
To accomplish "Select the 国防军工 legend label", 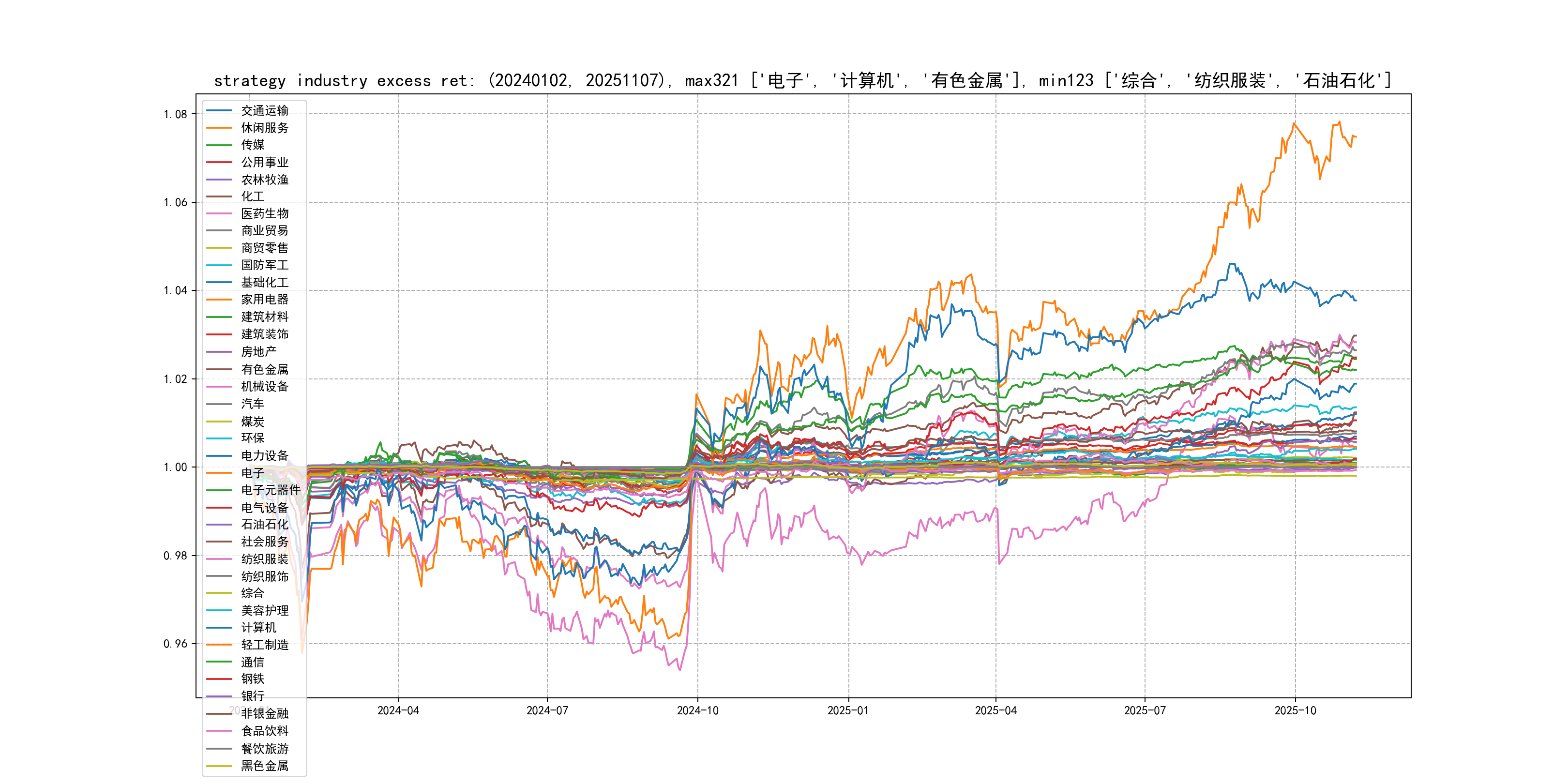I will 264,265.
